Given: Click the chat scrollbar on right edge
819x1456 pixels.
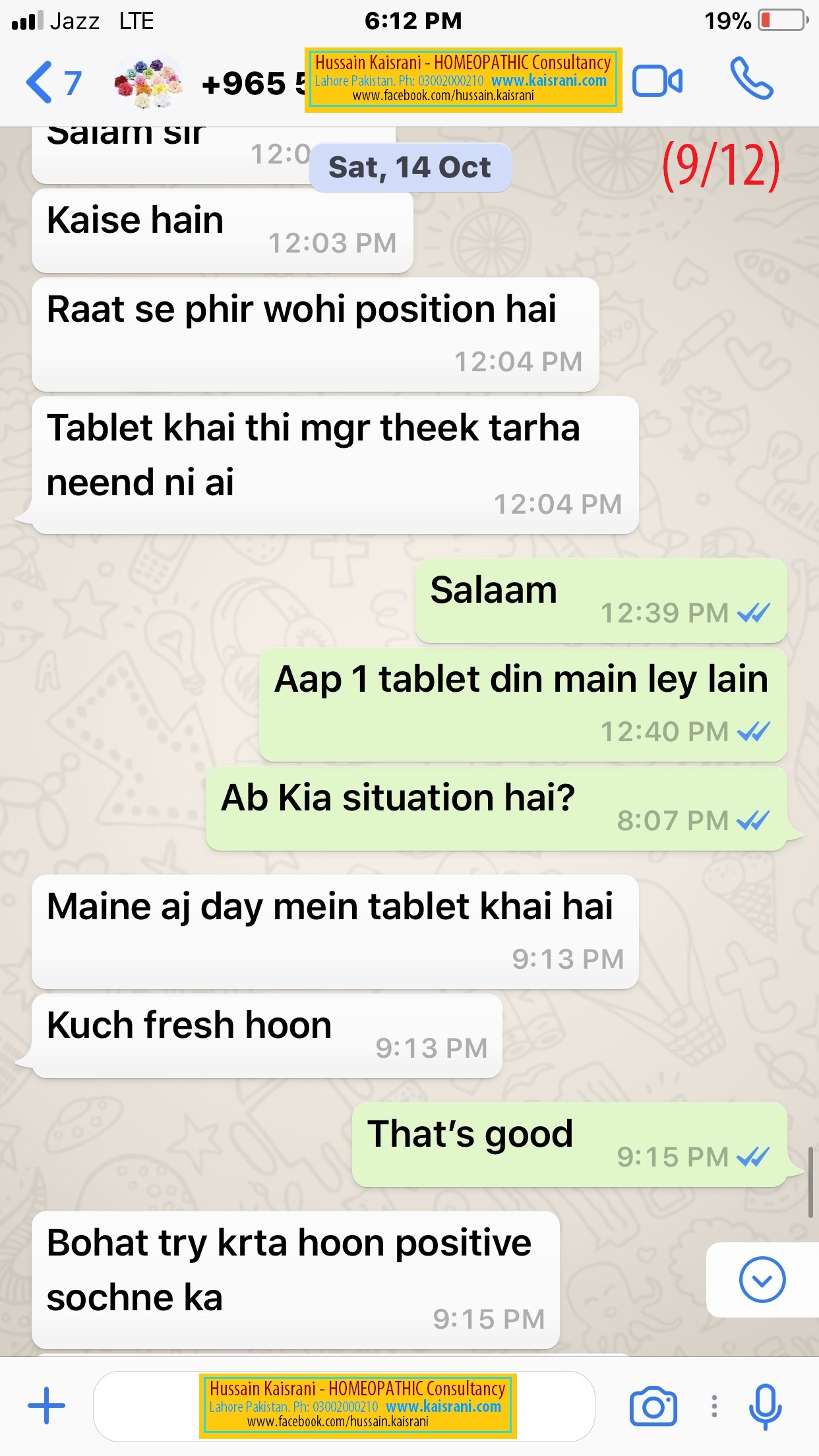Looking at the screenshot, I should pyautogui.click(x=810, y=1182).
